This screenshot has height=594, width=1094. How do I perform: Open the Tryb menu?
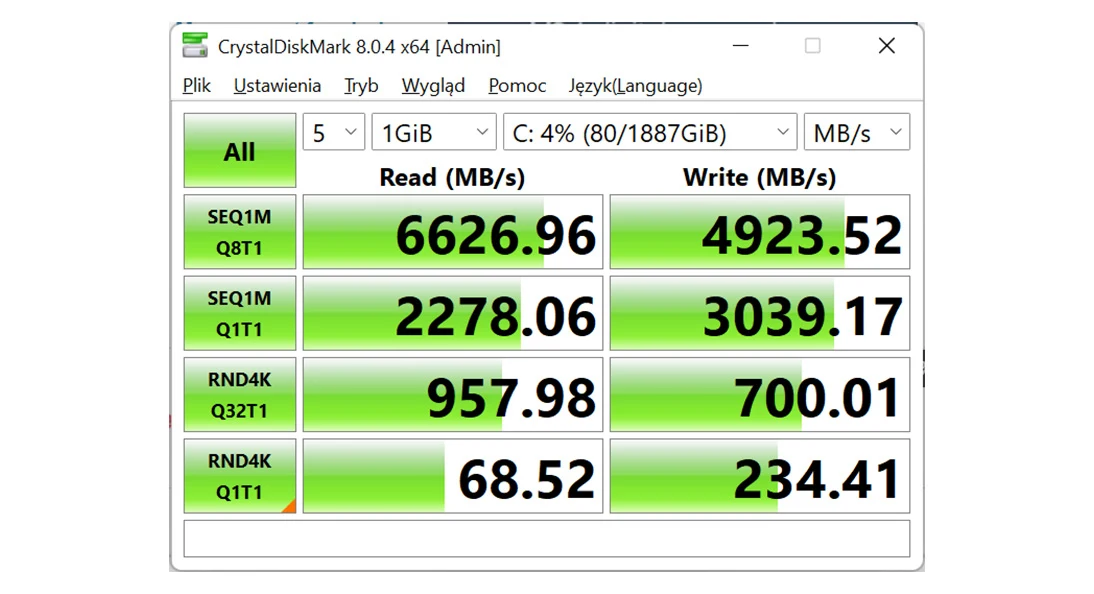coord(360,86)
